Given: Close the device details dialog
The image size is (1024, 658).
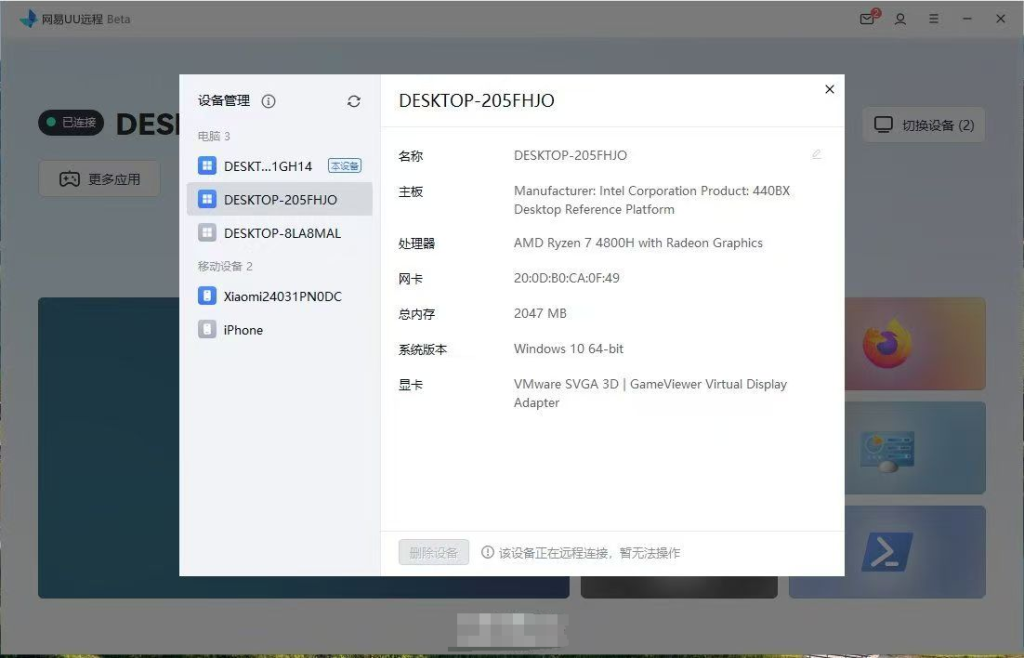Looking at the screenshot, I should click(x=829, y=90).
